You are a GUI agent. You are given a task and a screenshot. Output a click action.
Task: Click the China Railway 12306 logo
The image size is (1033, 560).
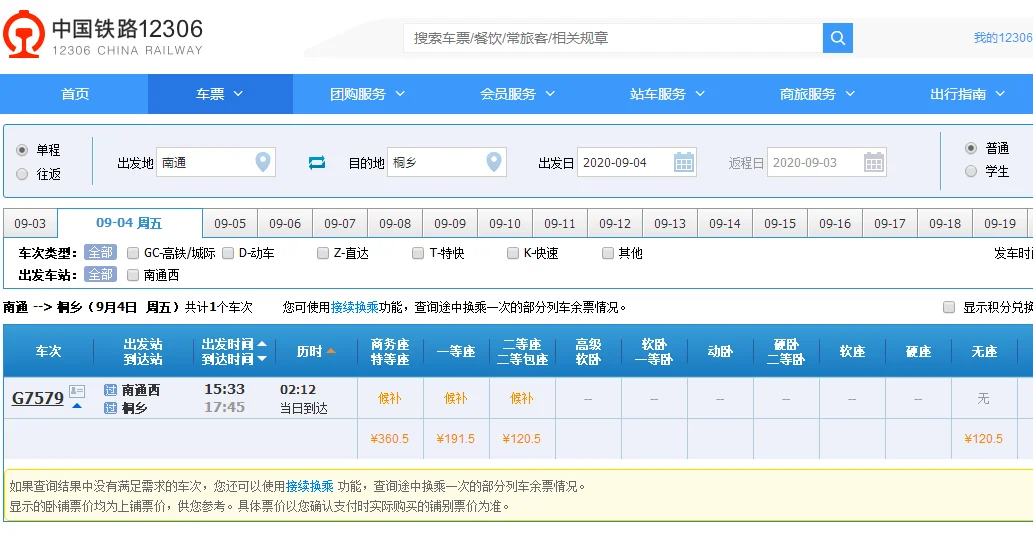(103, 34)
